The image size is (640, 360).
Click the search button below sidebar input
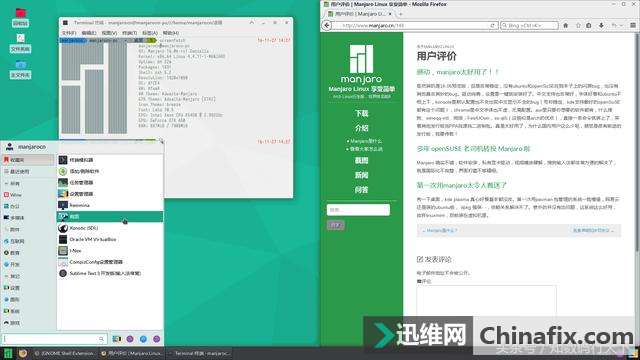336,225
